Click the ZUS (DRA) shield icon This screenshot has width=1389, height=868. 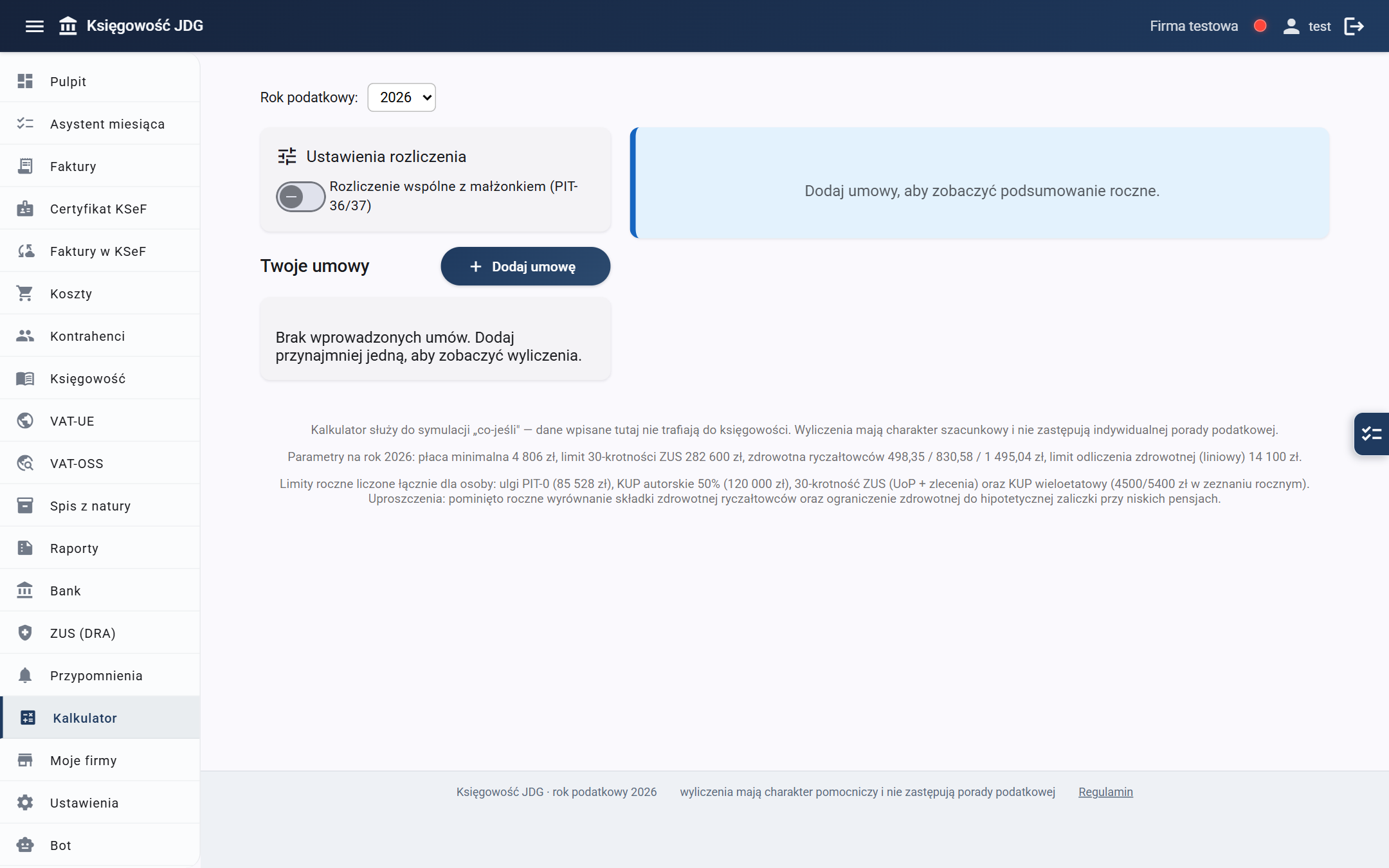click(x=25, y=633)
